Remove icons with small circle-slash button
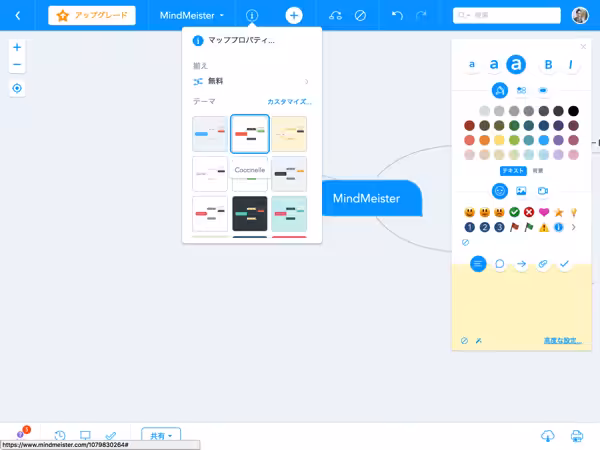Image resolution: width=600 pixels, height=450 pixels. tap(465, 242)
